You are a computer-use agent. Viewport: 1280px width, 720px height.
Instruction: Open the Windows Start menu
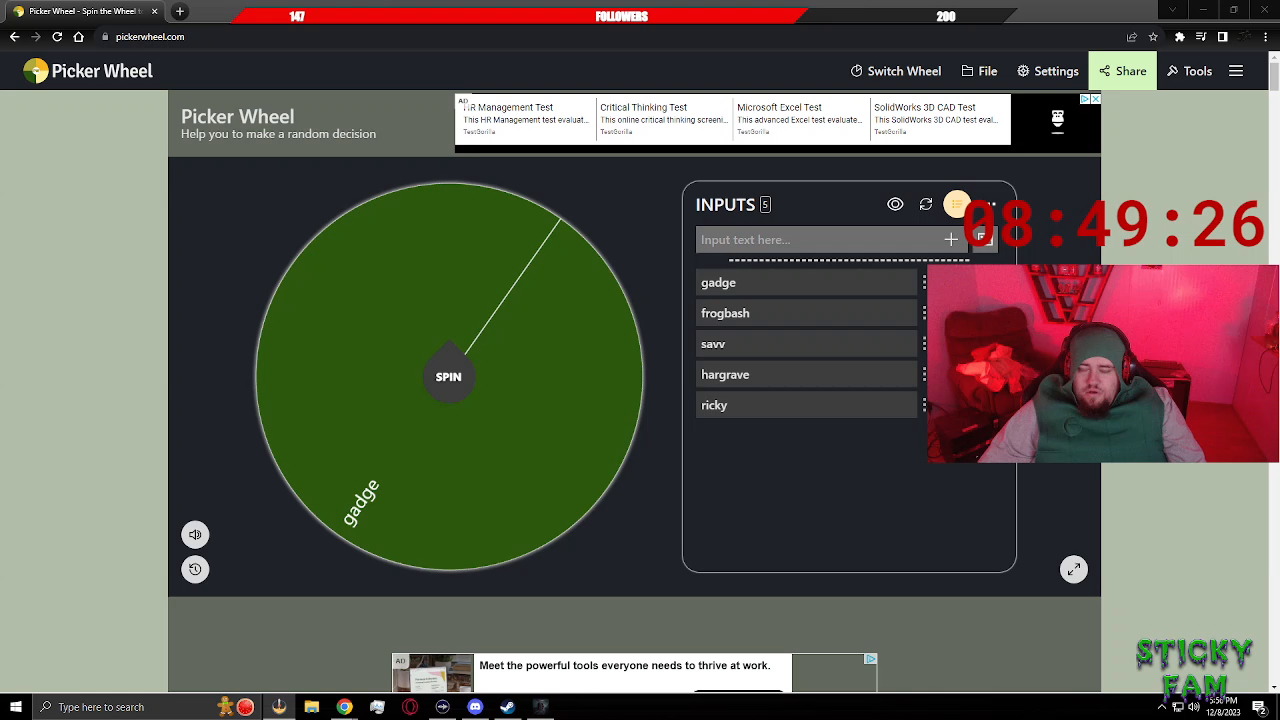[x=15, y=707]
